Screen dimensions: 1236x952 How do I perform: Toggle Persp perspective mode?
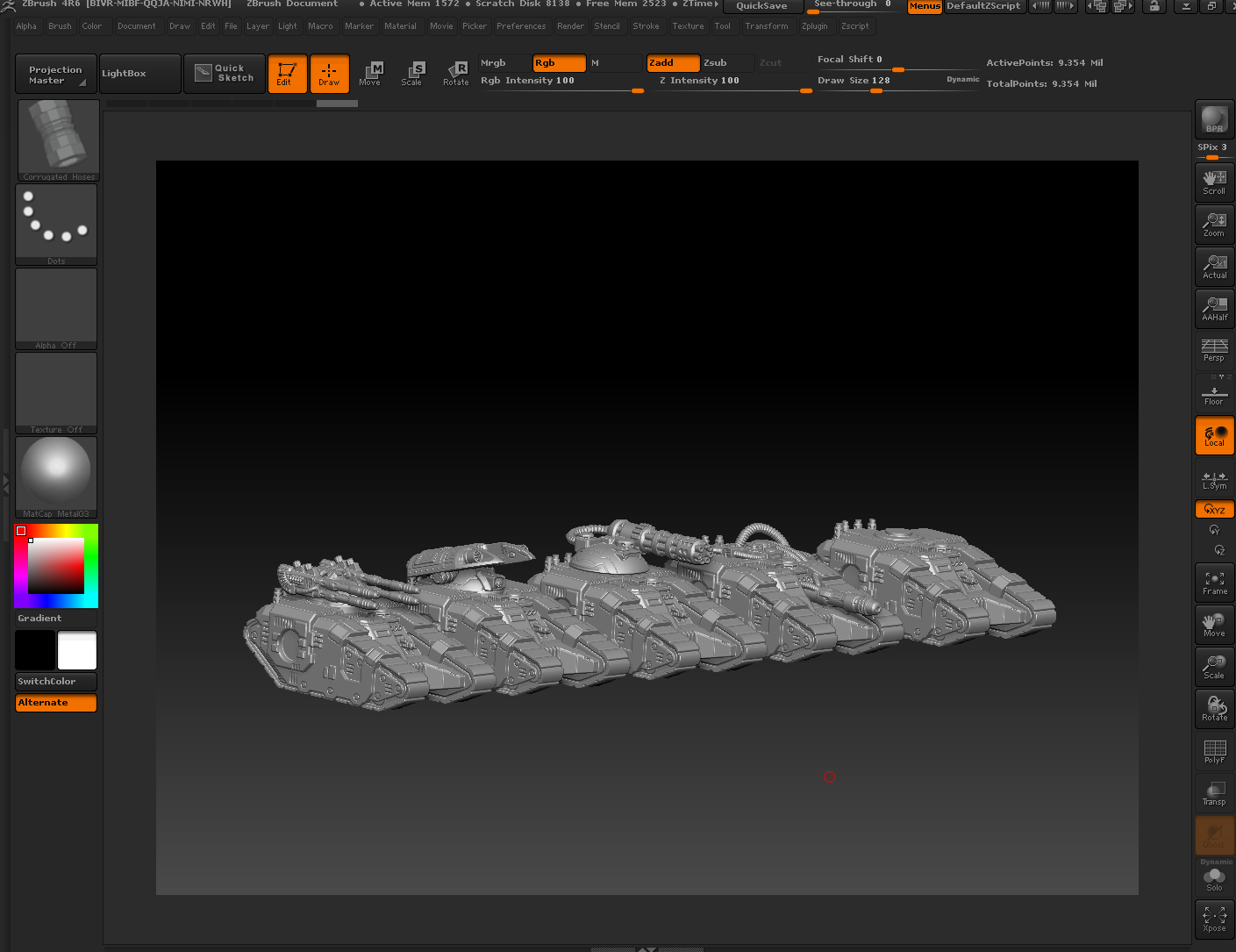1214,351
